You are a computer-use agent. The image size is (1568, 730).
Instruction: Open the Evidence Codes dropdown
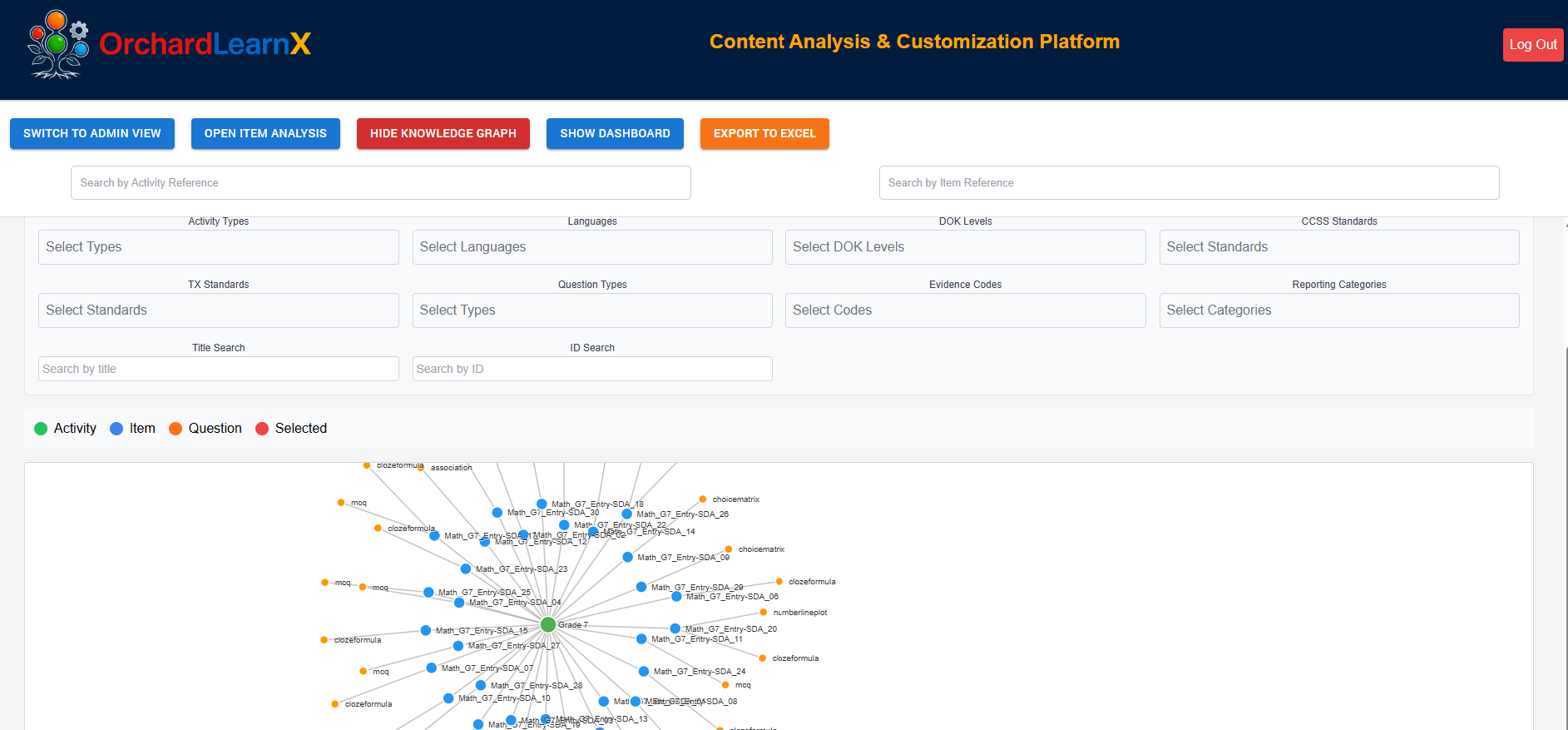click(966, 310)
